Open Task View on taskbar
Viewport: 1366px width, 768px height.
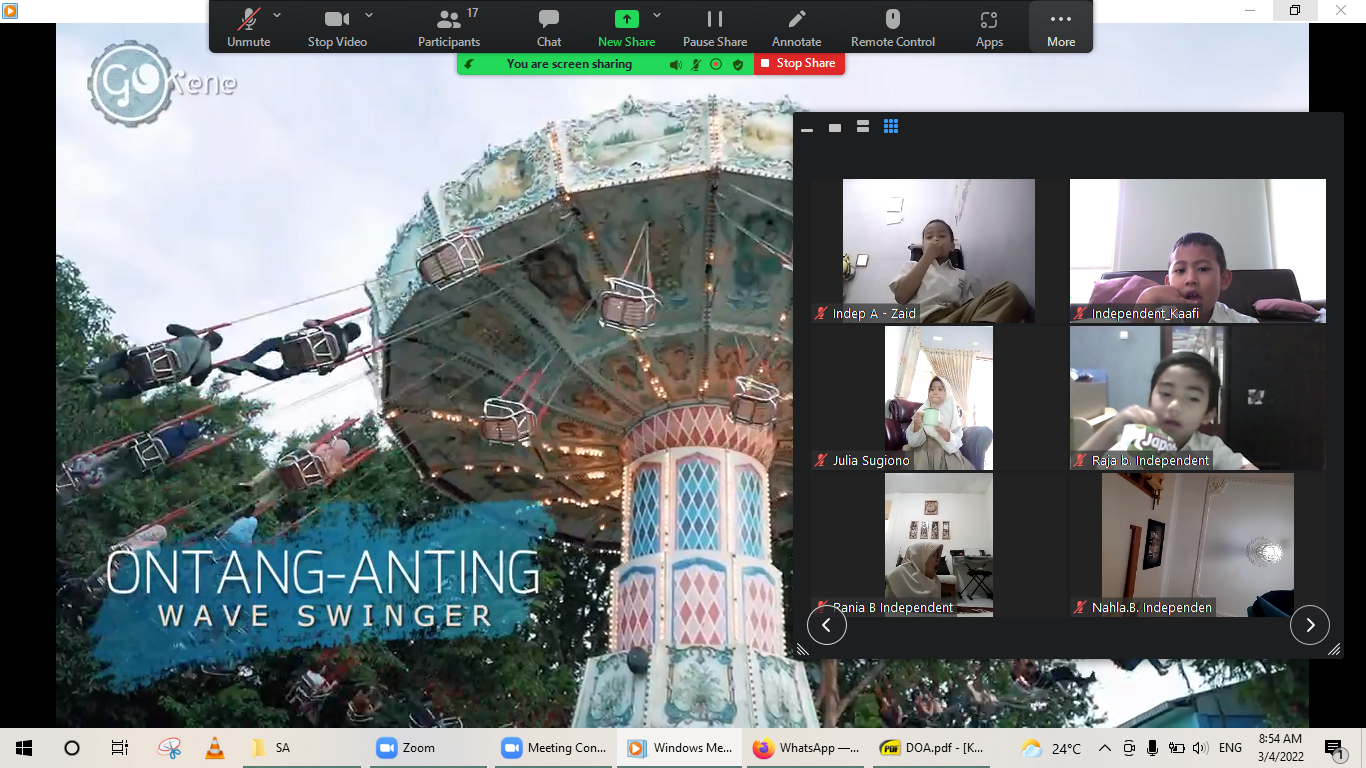point(119,748)
